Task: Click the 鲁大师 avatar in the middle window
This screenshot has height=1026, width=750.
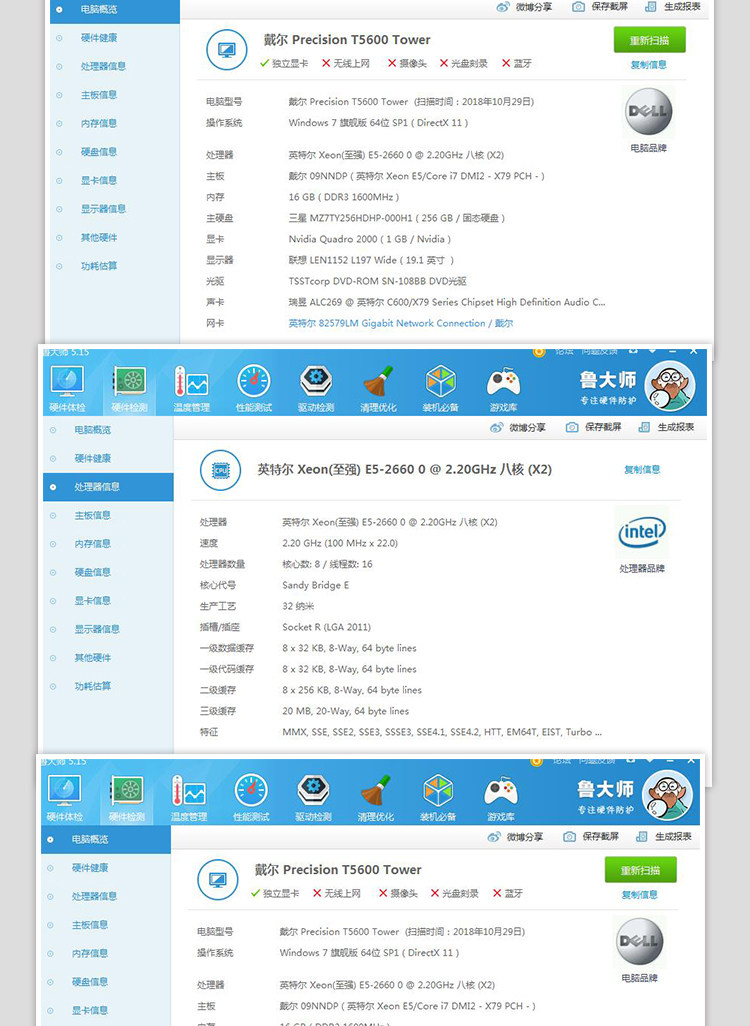Action: (670, 385)
